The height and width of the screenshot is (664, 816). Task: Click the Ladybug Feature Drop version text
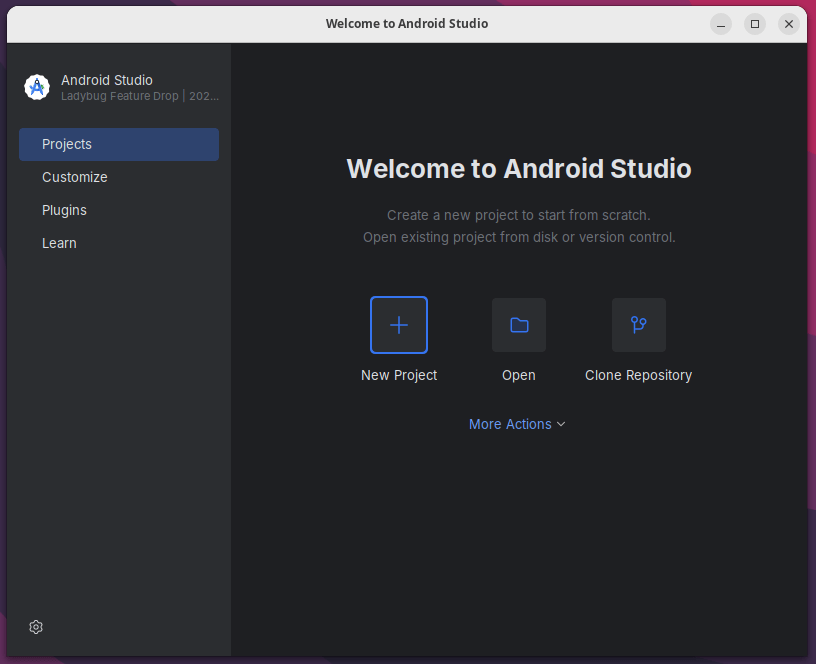(139, 96)
